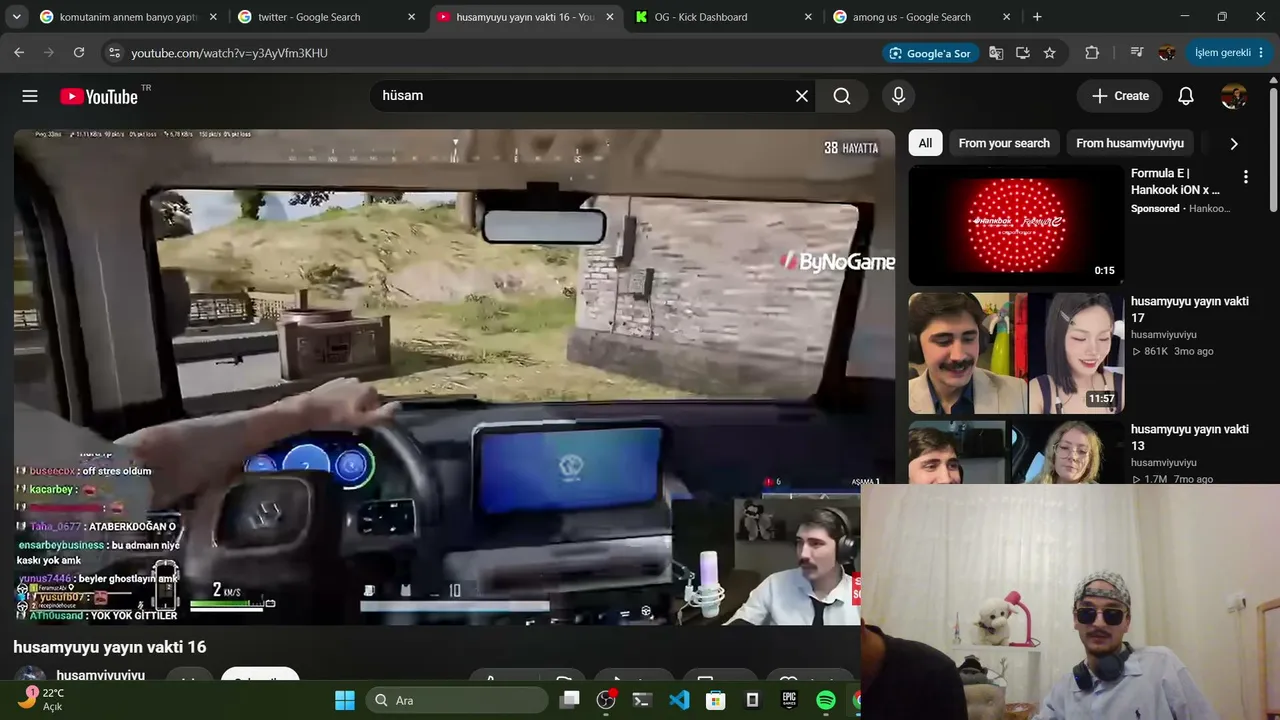Click the Formula E | Hankook iON title
This screenshot has width=1280, height=720.
click(1176, 181)
